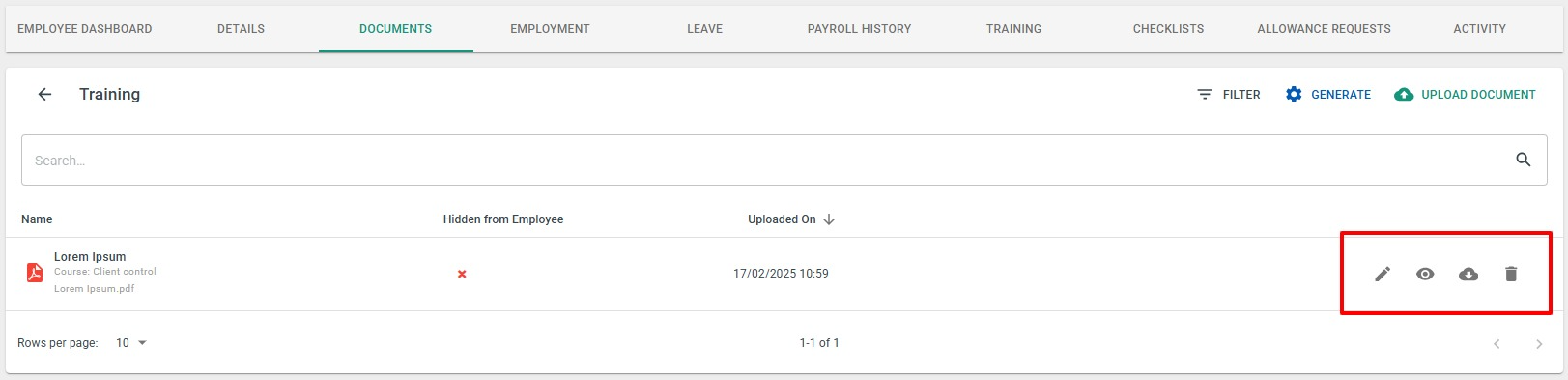Click the Generate gear button
Screen dimensions: 1568x380
pos(1328,94)
